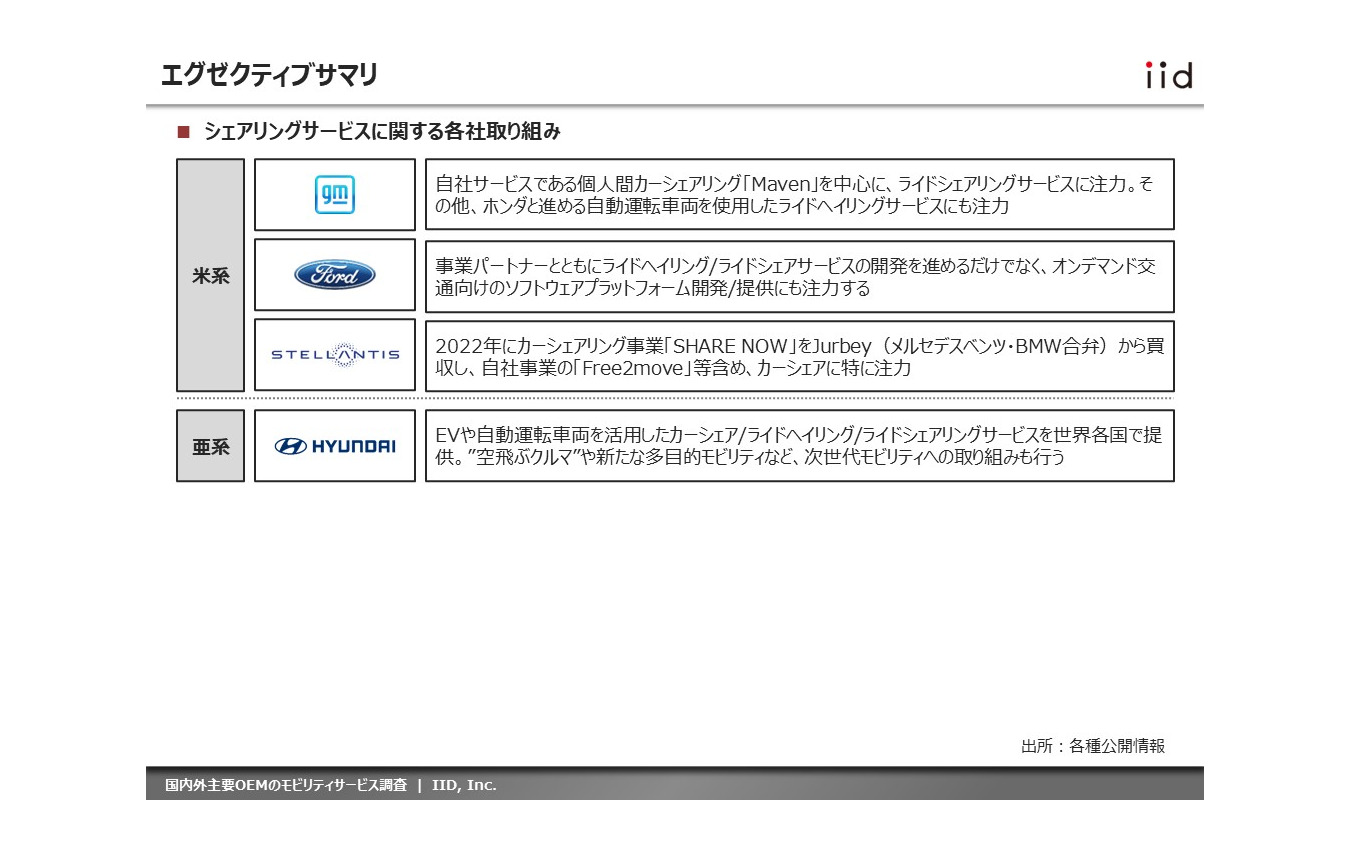Click the Ford oval logo

(335, 274)
